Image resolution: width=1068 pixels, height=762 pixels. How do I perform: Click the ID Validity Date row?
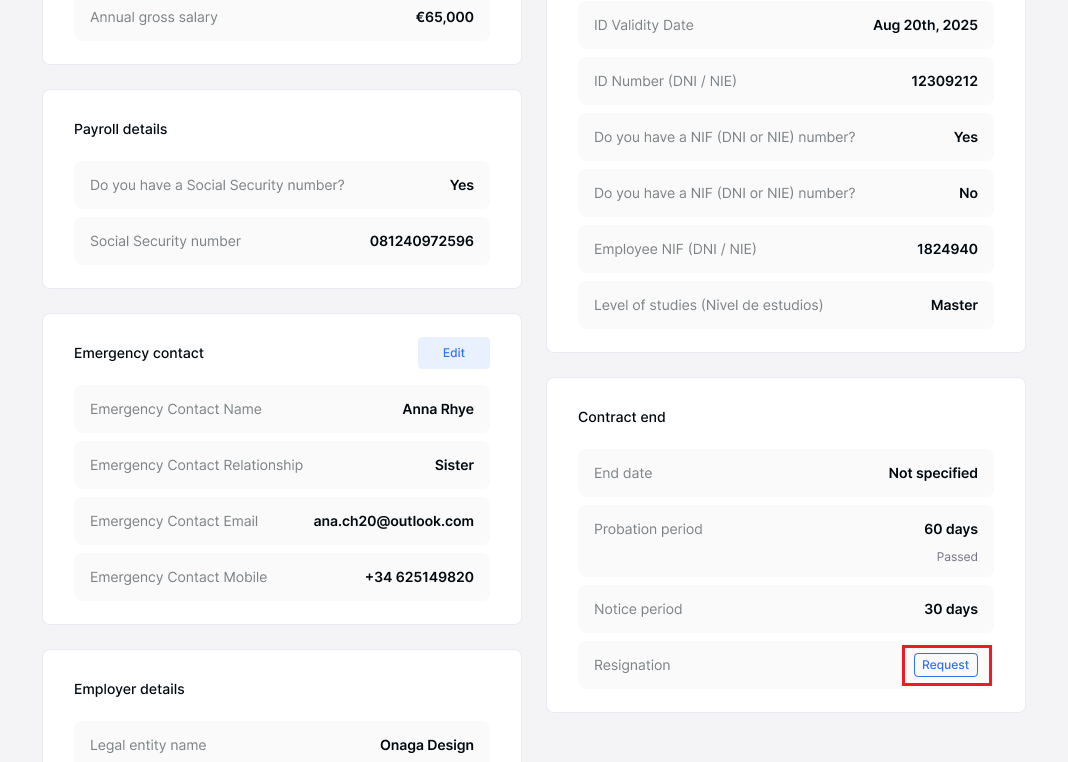[785, 25]
